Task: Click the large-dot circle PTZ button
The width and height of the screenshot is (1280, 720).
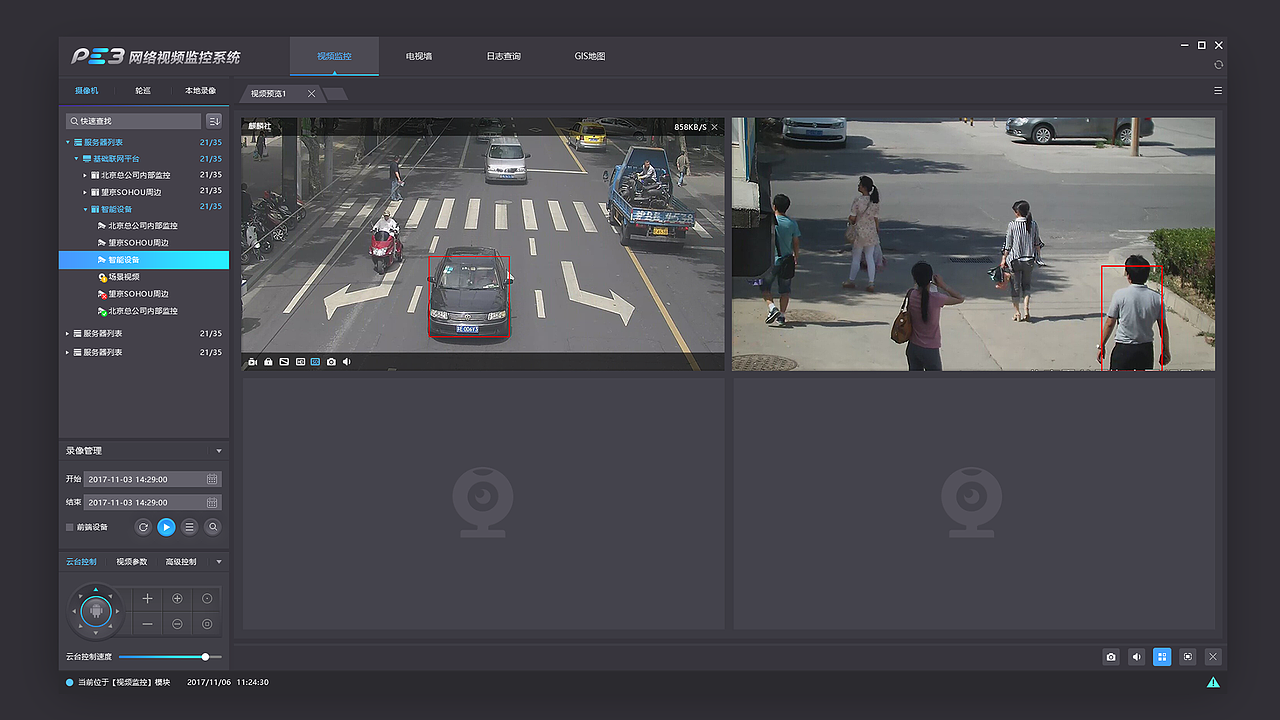Action: pyautogui.click(x=207, y=624)
